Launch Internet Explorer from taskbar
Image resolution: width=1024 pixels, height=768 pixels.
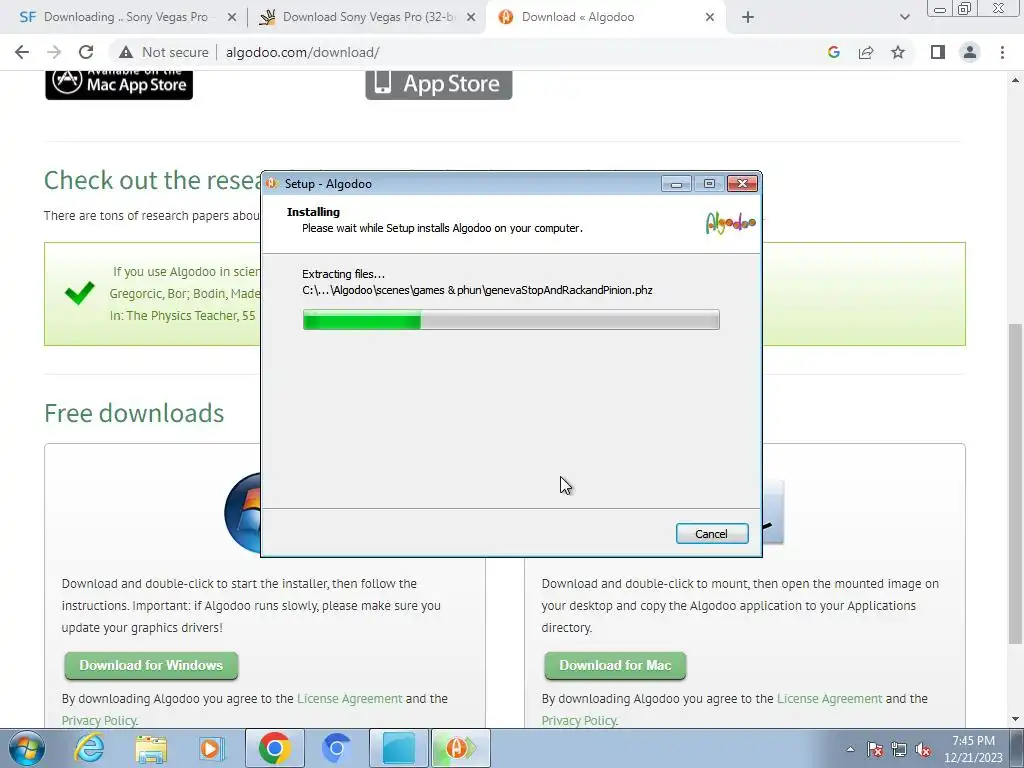[x=89, y=748]
